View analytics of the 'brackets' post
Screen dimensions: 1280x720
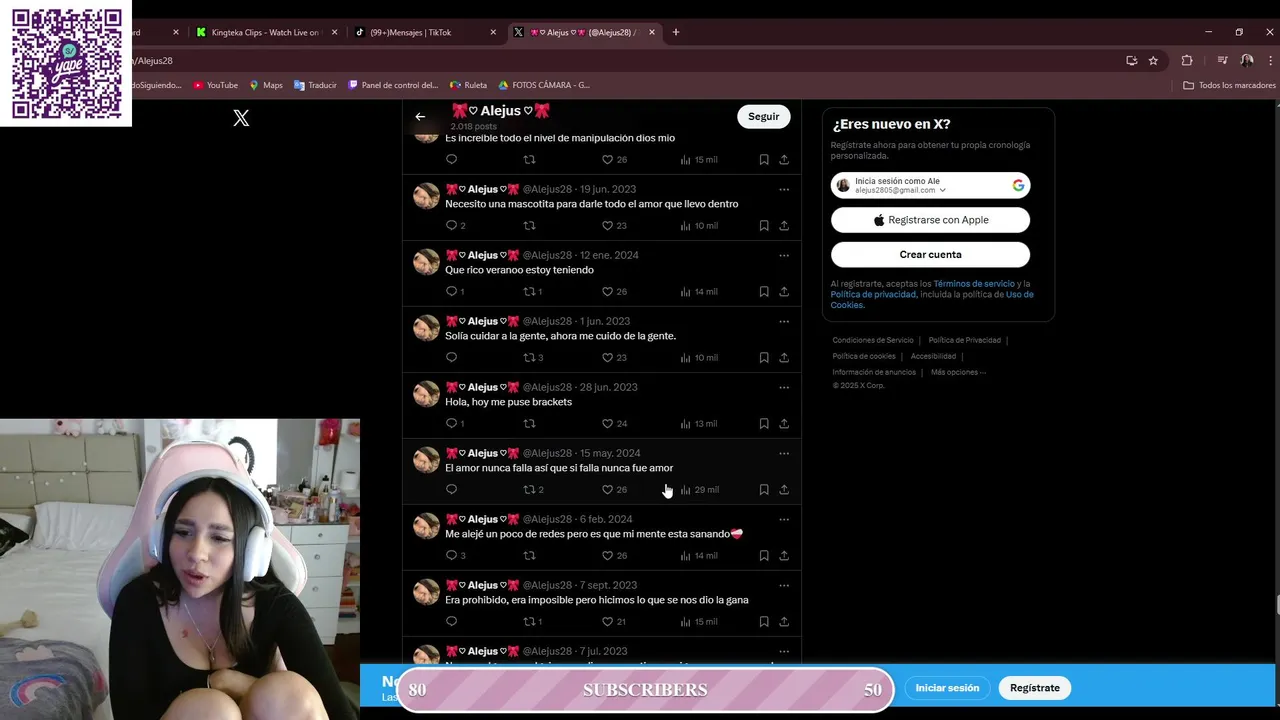(x=698, y=424)
